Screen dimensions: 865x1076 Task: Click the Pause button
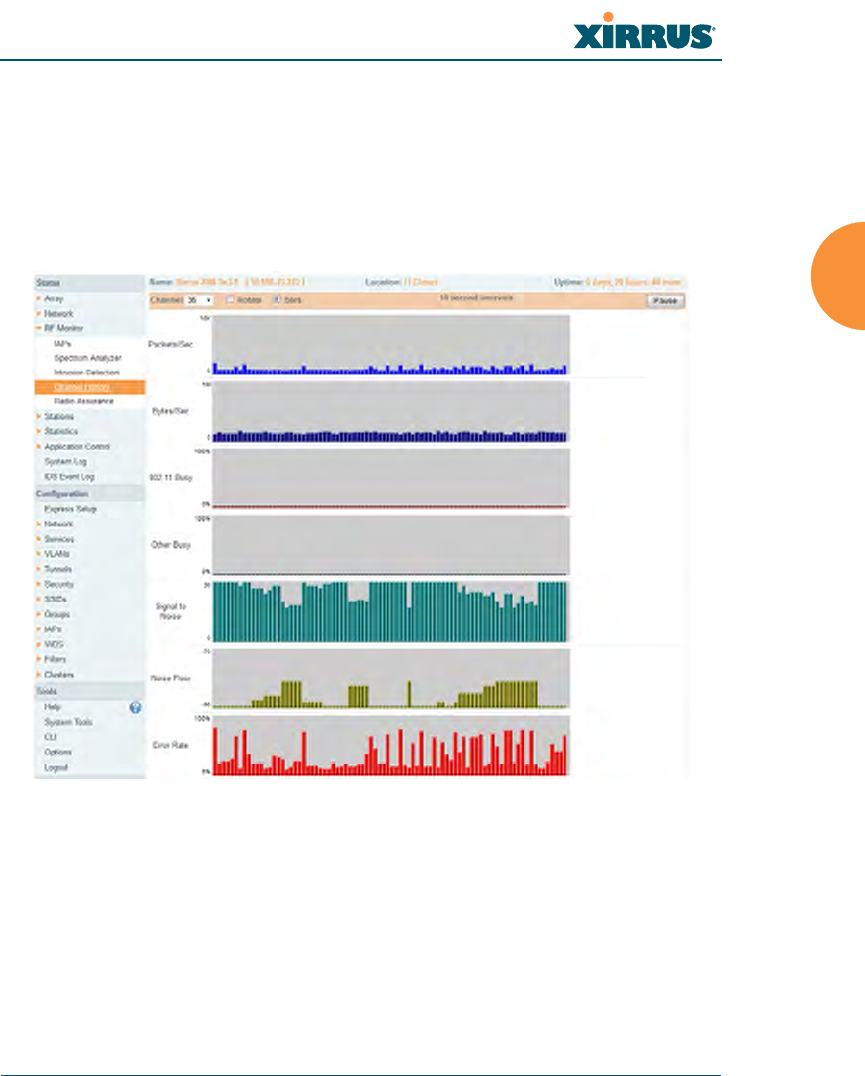point(665,301)
